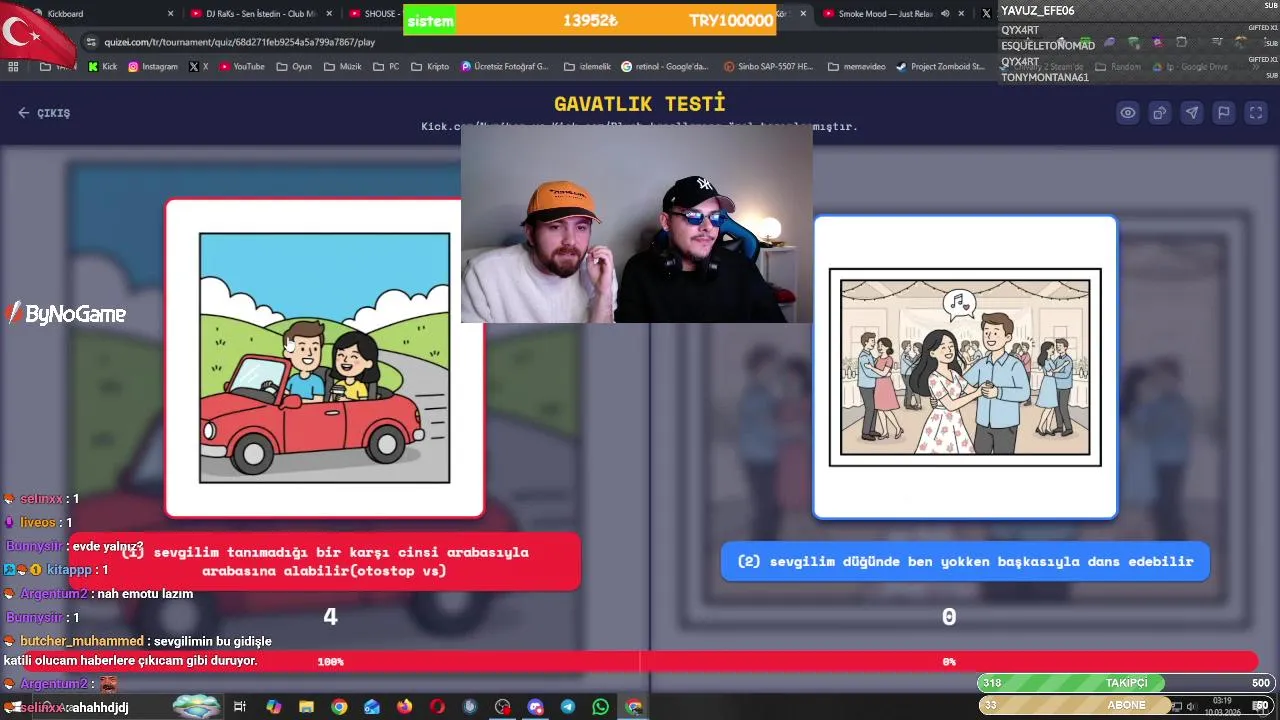Expand the izlemelik bookmark folder
The height and width of the screenshot is (720, 1280).
click(x=586, y=67)
